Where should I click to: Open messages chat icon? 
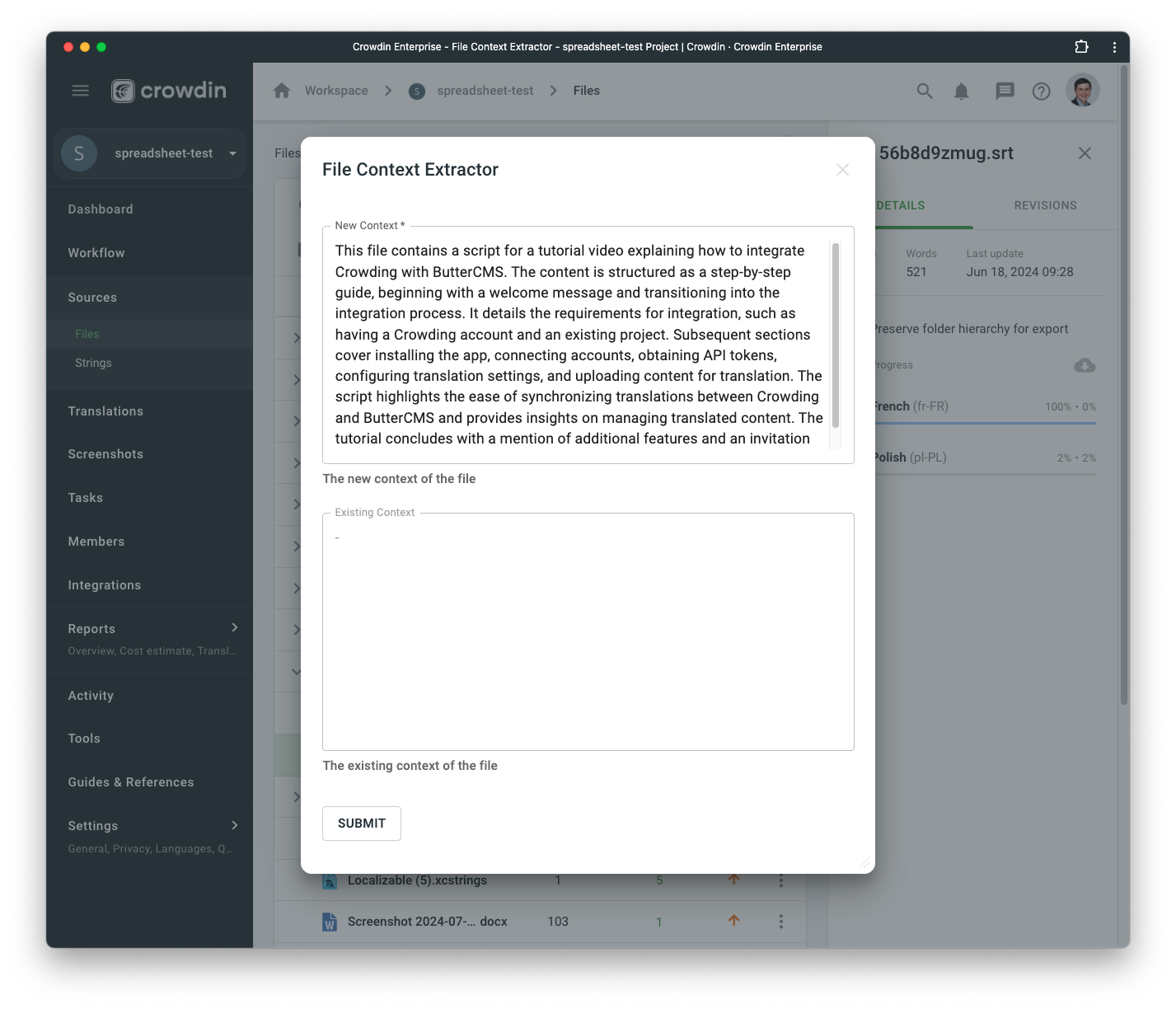point(1005,92)
